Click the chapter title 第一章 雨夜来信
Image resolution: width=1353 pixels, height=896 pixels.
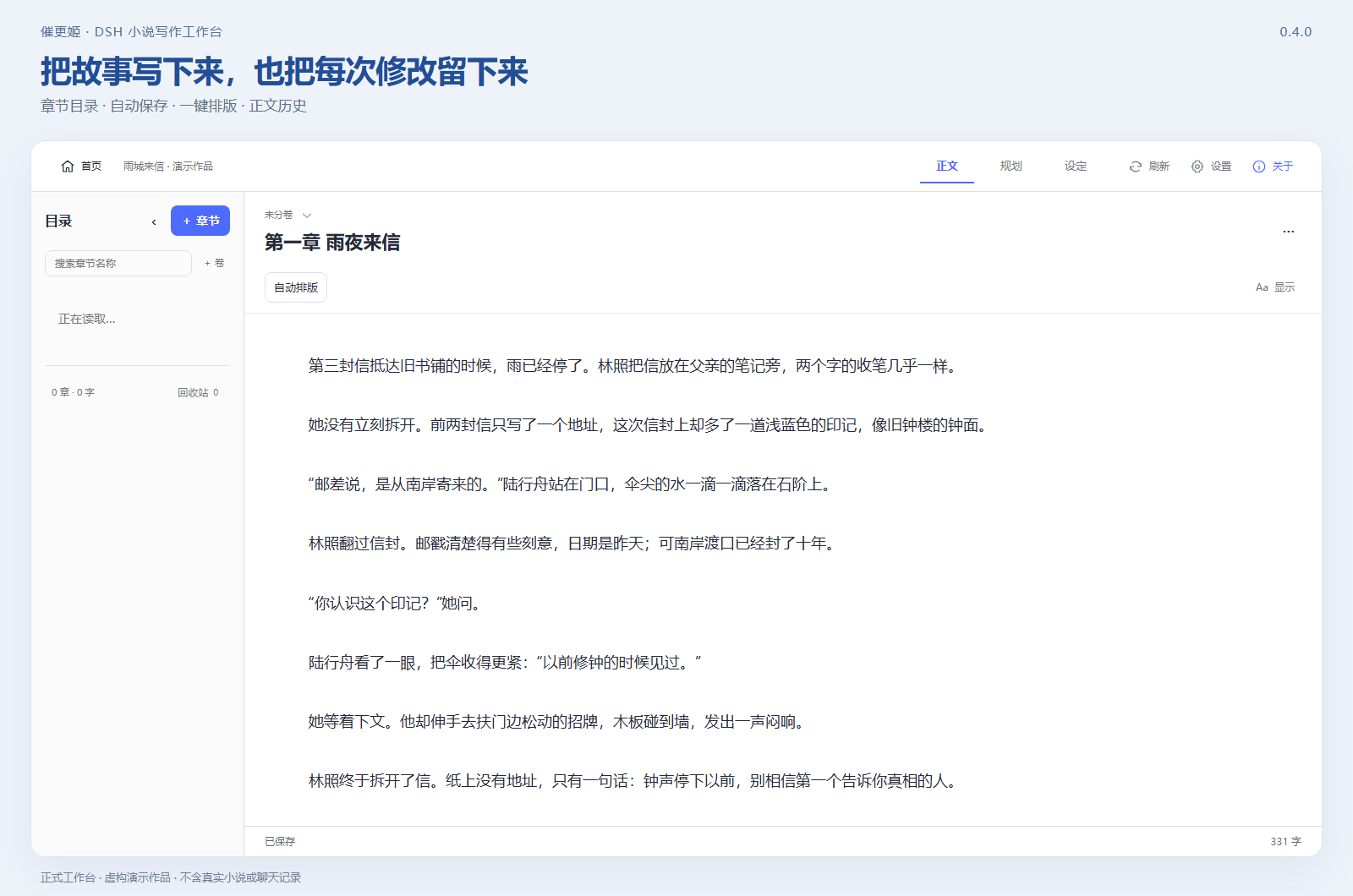tap(332, 243)
